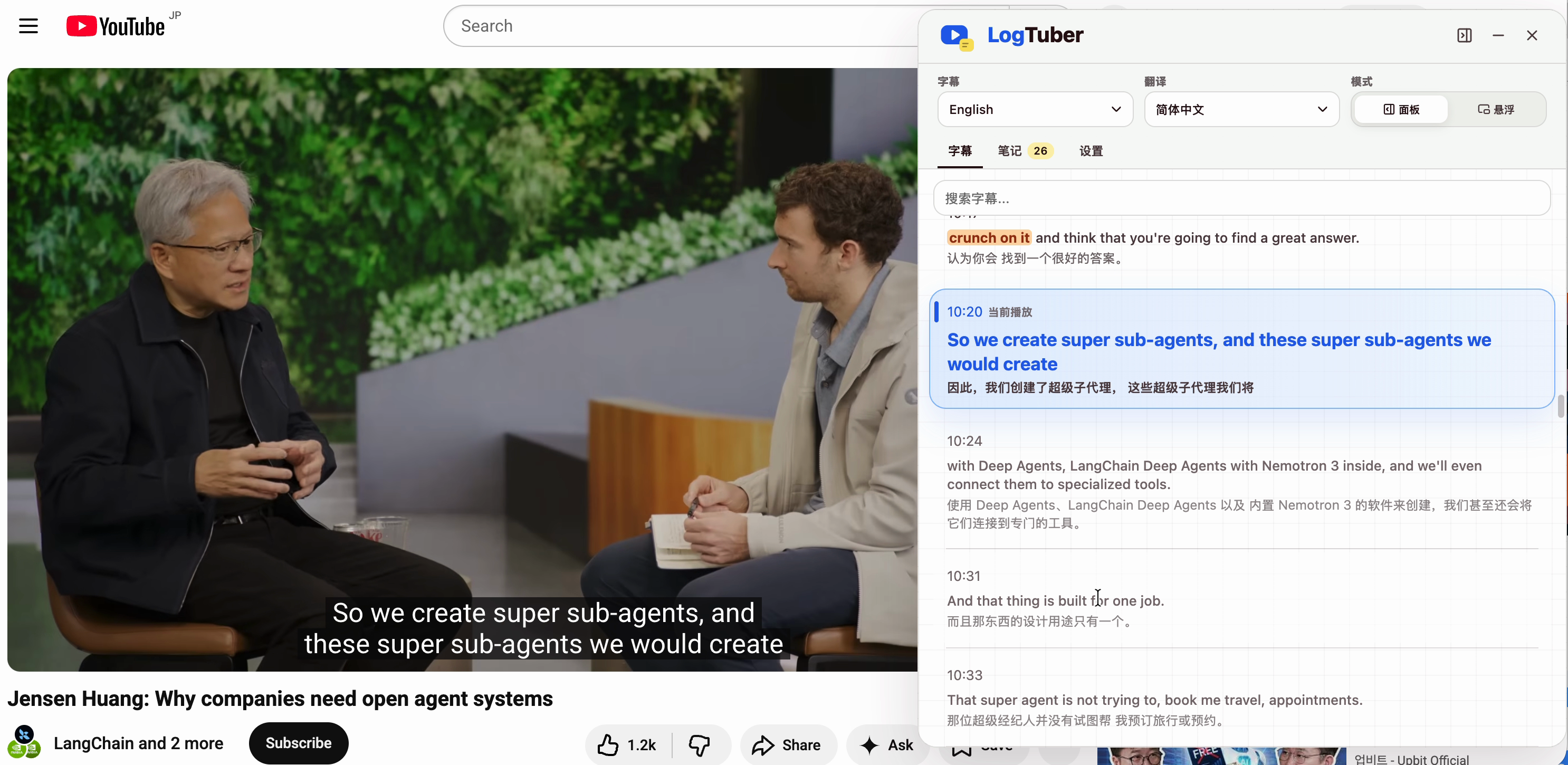
Task: Subscribe to the channel
Action: point(298,743)
